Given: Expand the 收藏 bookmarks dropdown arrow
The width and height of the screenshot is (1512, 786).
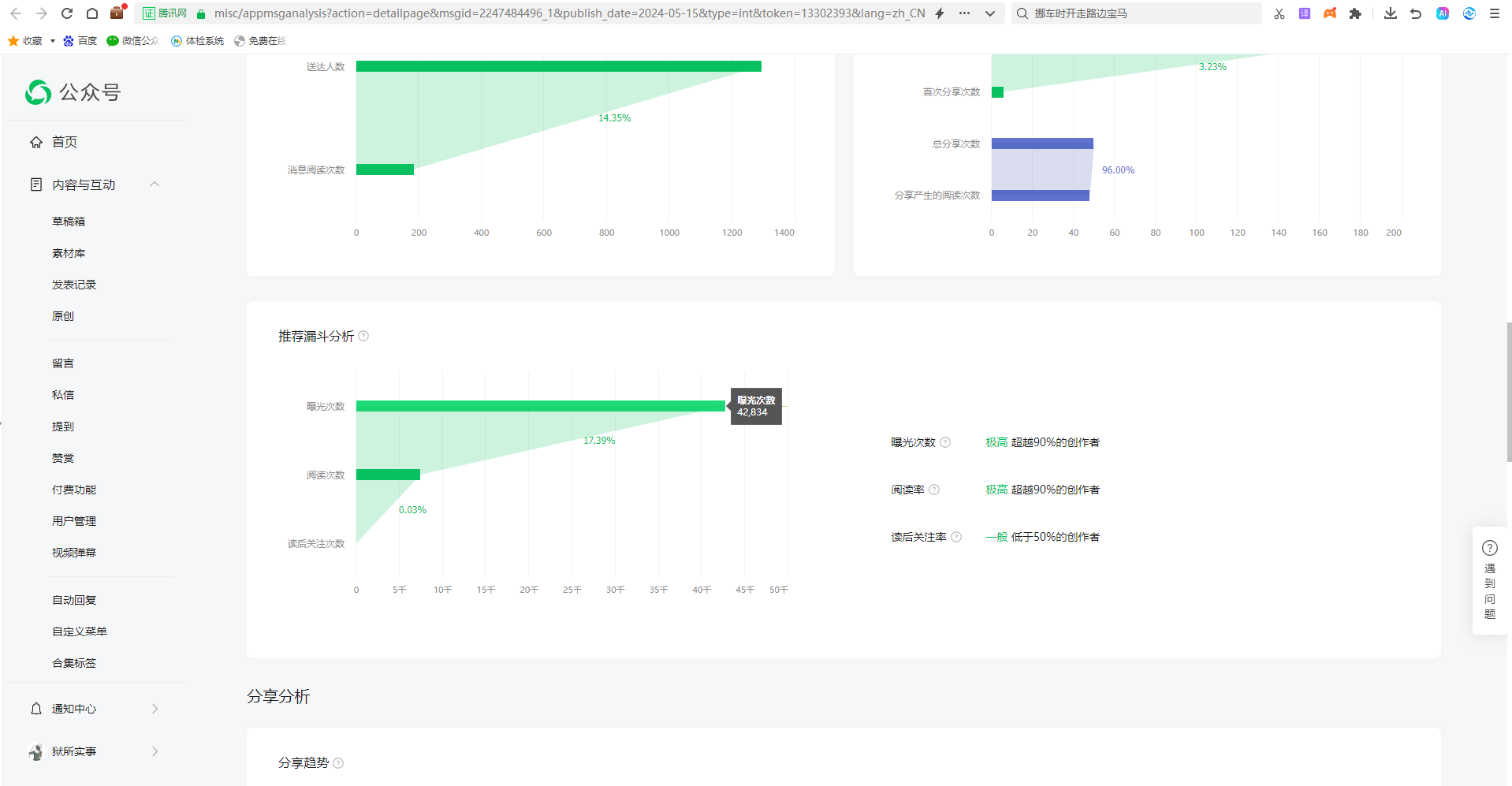Looking at the screenshot, I should tap(53, 41).
